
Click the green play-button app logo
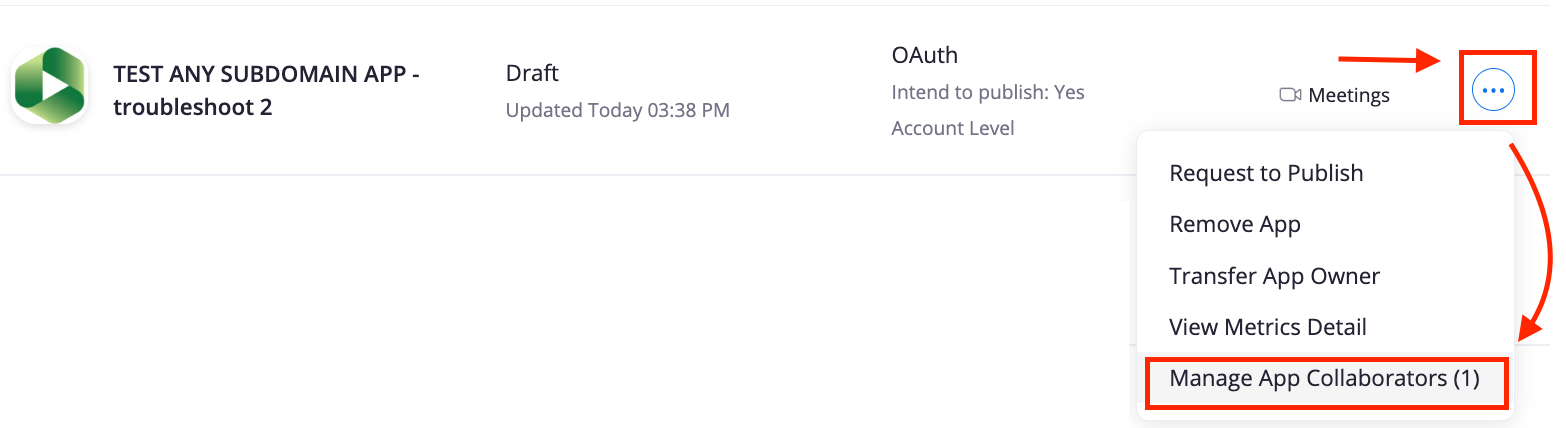point(48,85)
